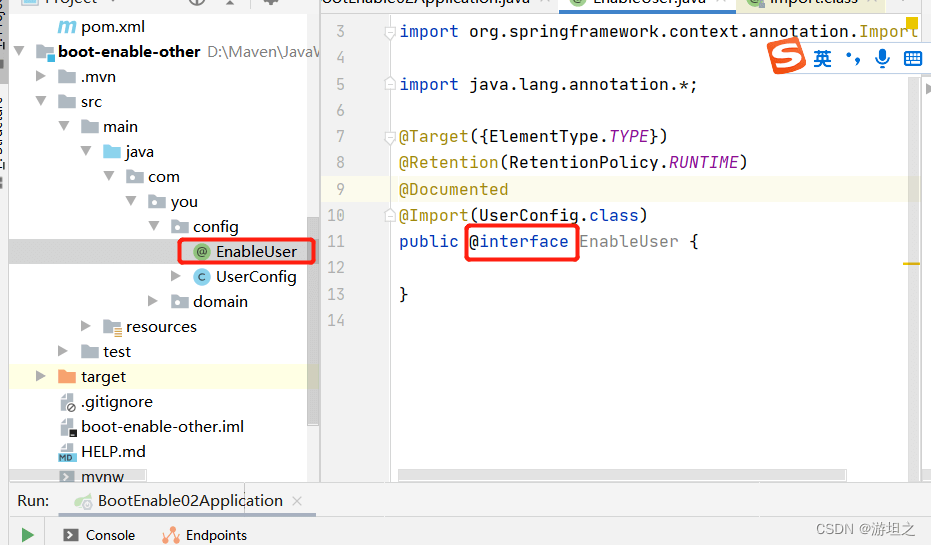Select the domain package folder icon

coord(179,302)
